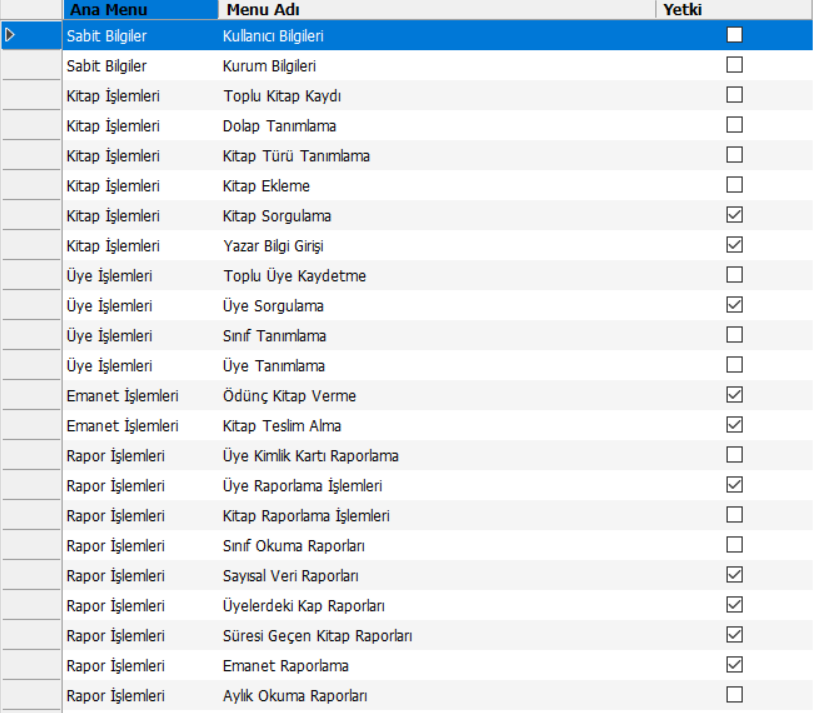The width and height of the screenshot is (819, 713).
Task: Sort by the Ana Menu column header
Action: 140,9
